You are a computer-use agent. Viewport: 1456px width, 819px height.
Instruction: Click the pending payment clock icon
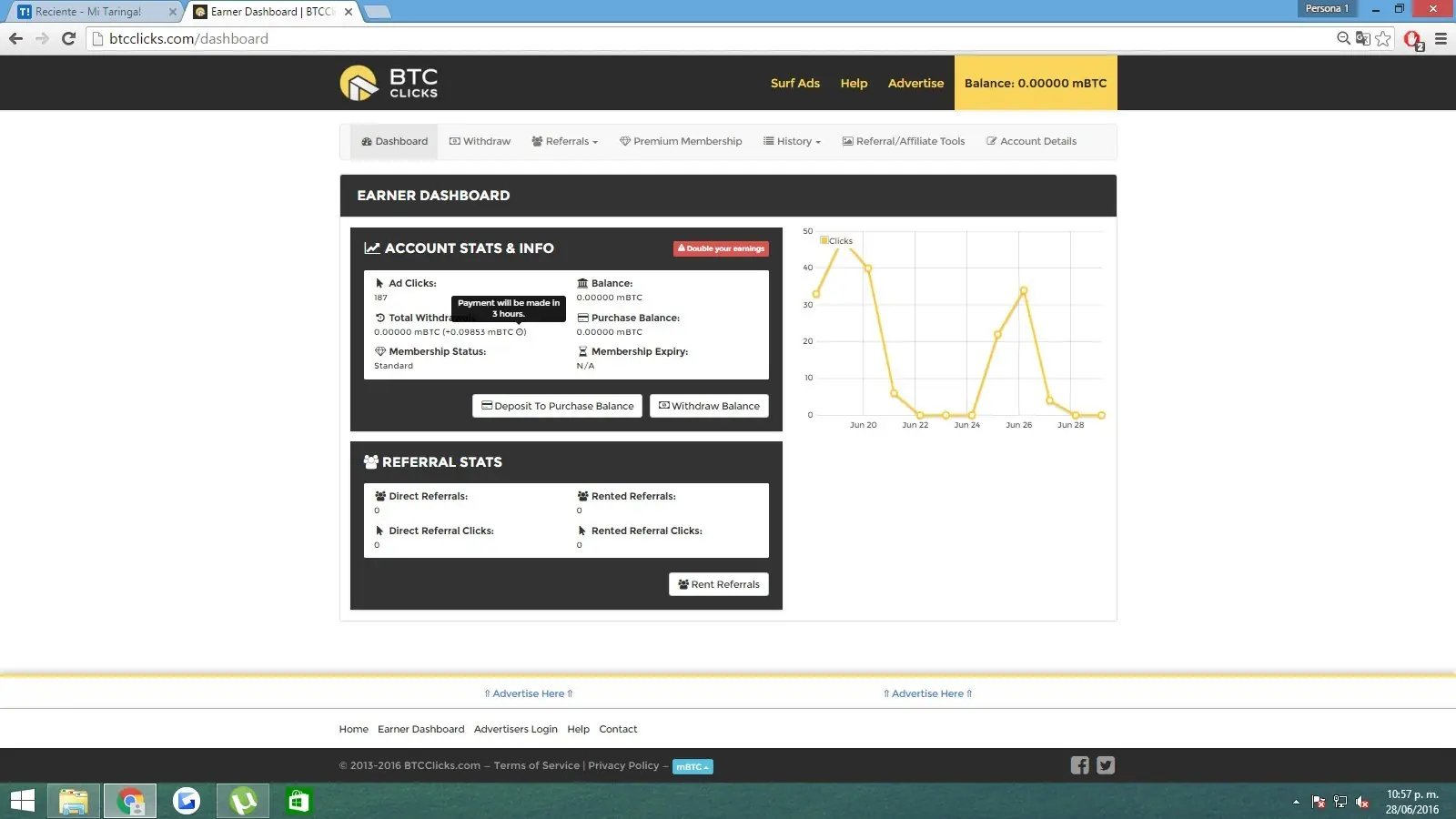click(520, 332)
